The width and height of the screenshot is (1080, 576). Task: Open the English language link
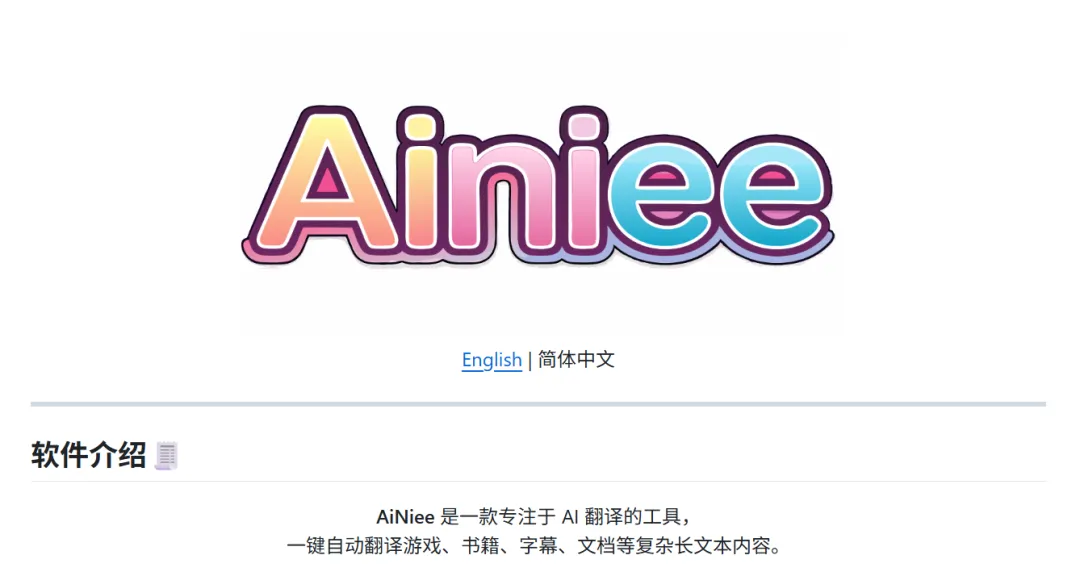[492, 360]
